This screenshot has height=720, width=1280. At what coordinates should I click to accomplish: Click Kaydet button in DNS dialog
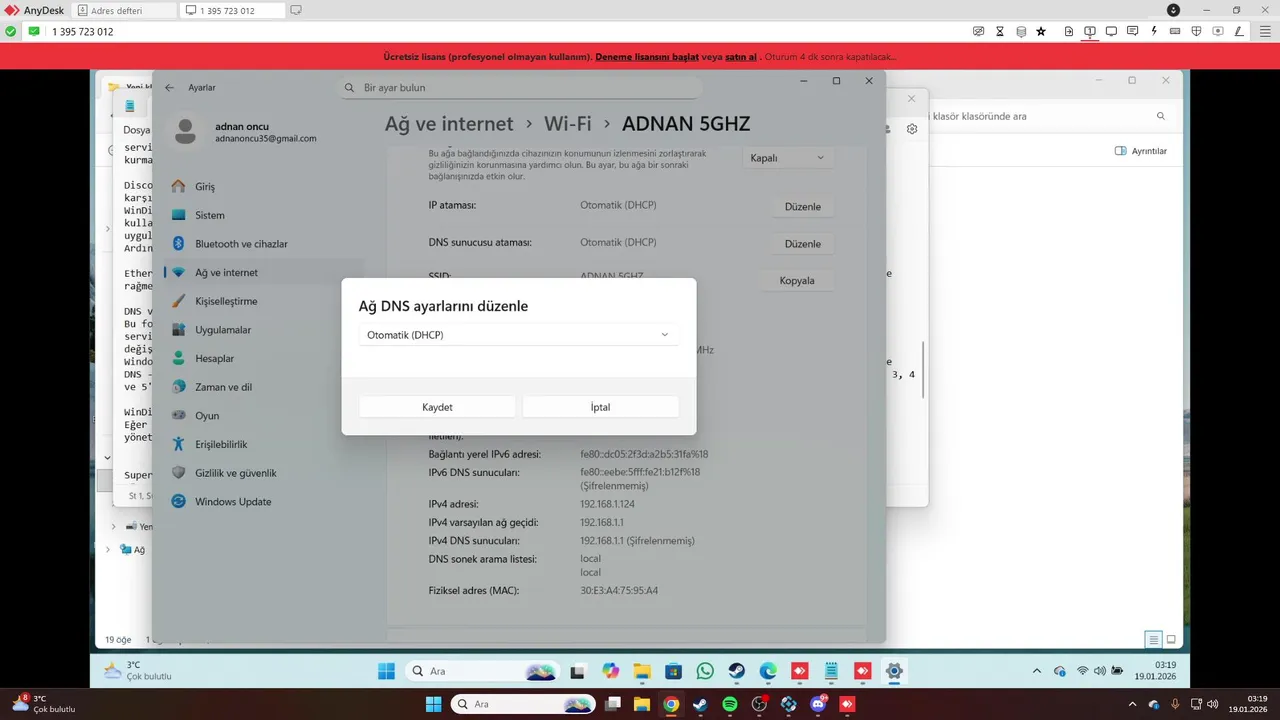click(x=437, y=407)
